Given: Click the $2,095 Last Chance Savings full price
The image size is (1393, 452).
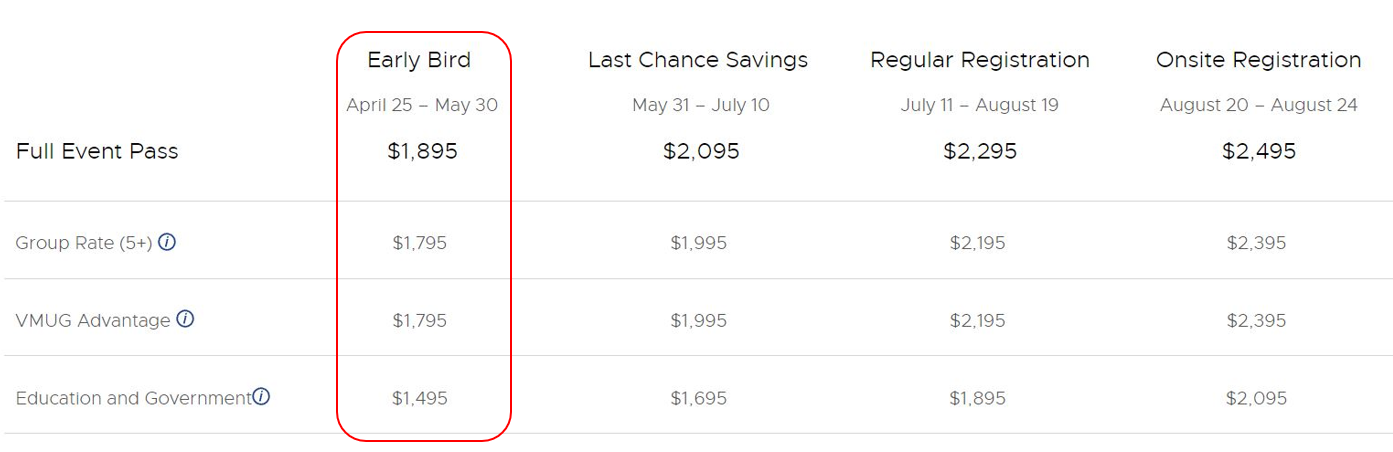Looking at the screenshot, I should (x=701, y=151).
